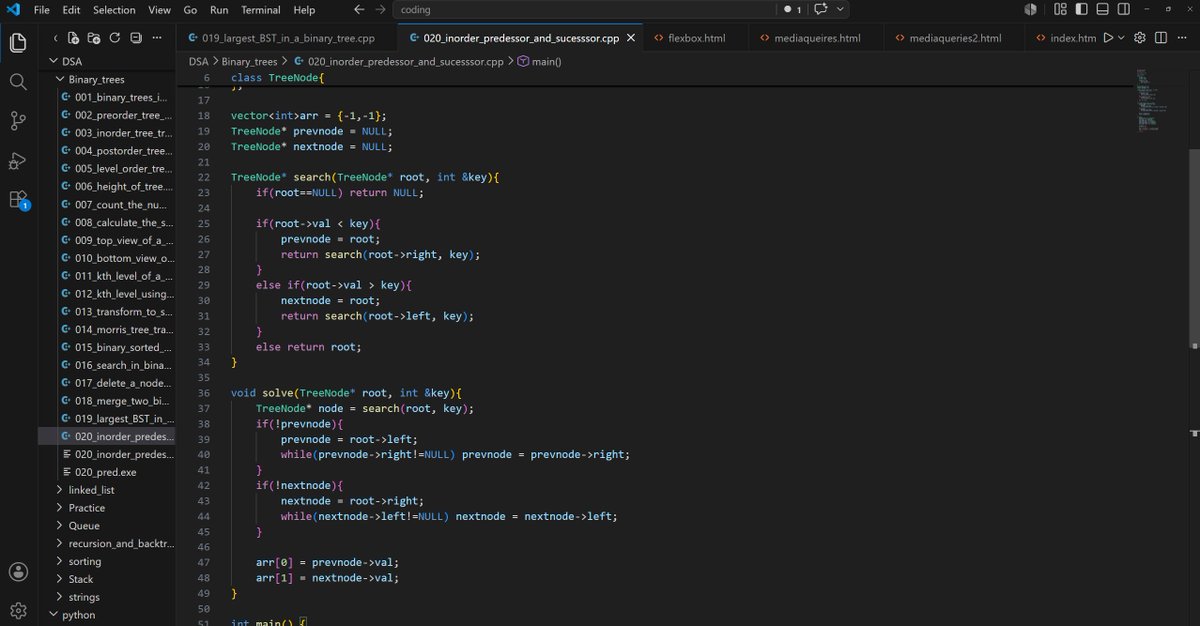Click the DSA breadcrumb segment
The width and height of the screenshot is (1200, 626).
(x=198, y=61)
